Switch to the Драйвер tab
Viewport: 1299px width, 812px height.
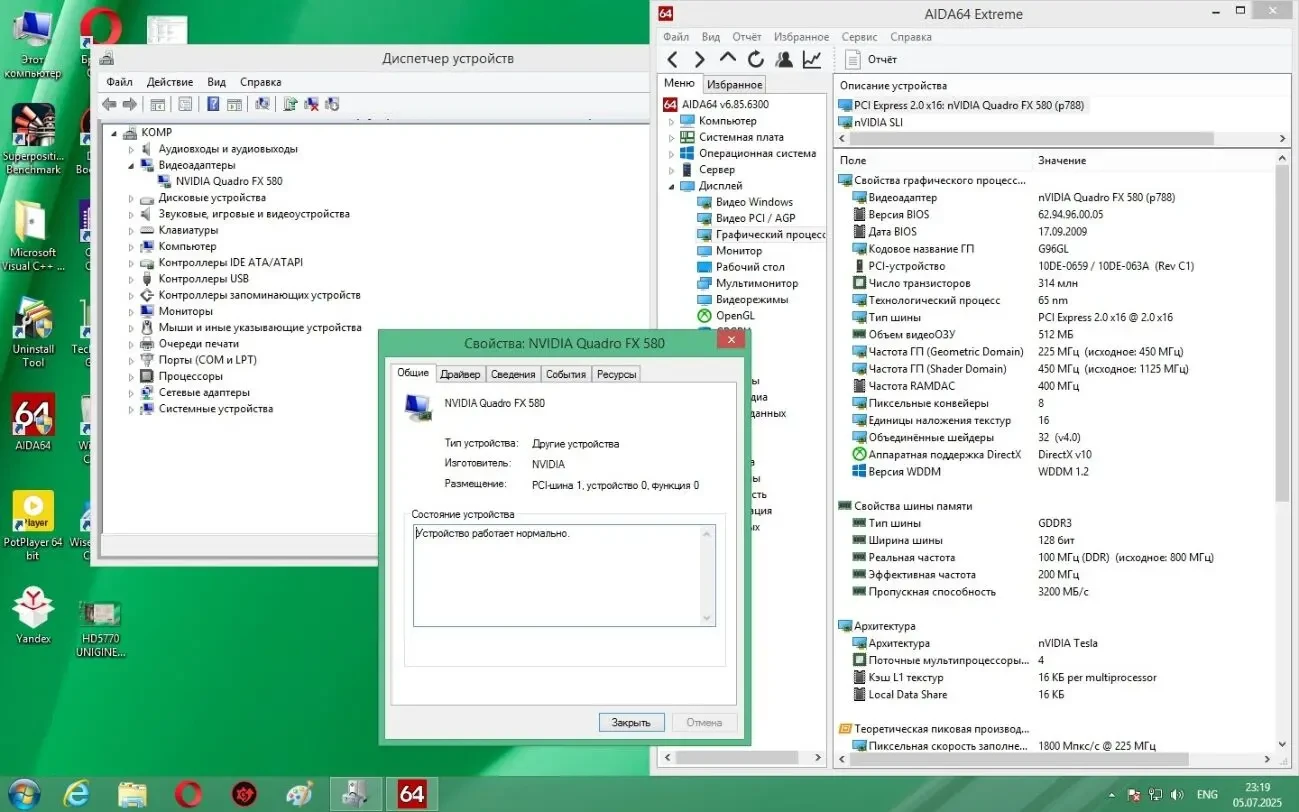click(x=460, y=374)
